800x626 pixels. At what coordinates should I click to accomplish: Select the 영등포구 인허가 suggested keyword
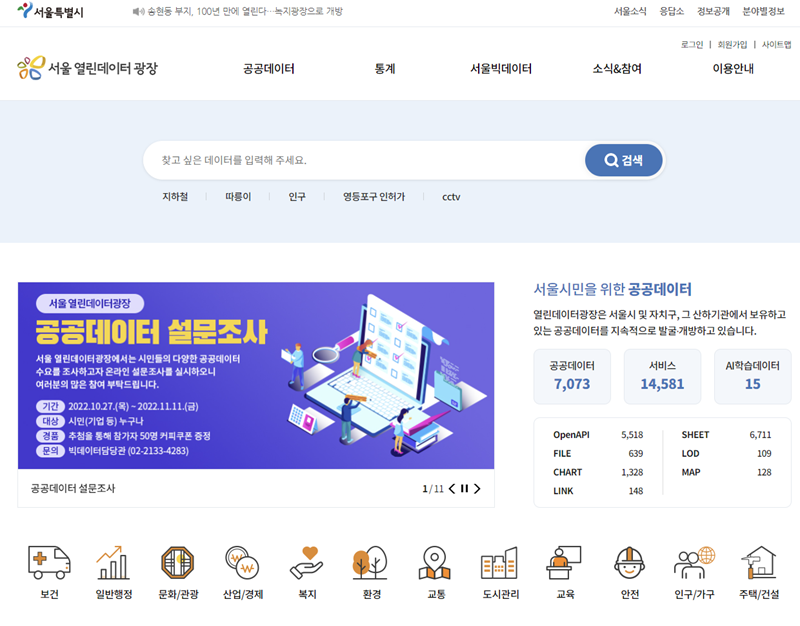[x=374, y=196]
